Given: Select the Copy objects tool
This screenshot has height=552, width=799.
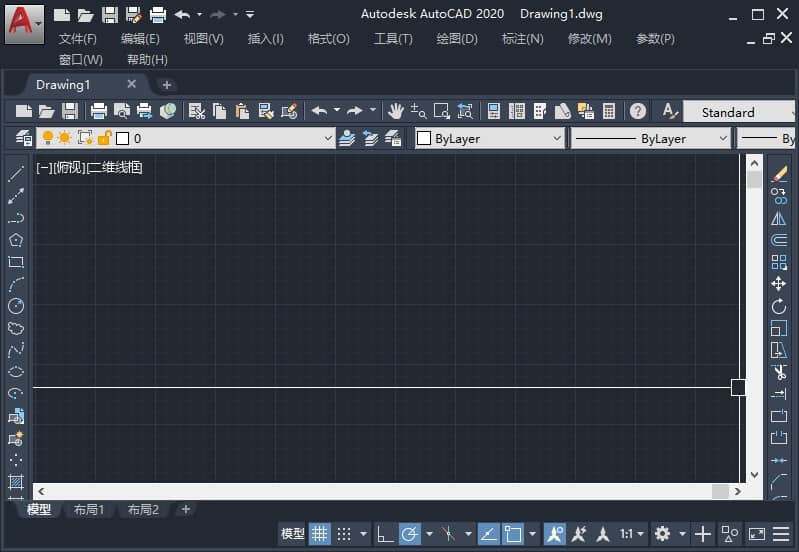Looking at the screenshot, I should pyautogui.click(x=779, y=196).
